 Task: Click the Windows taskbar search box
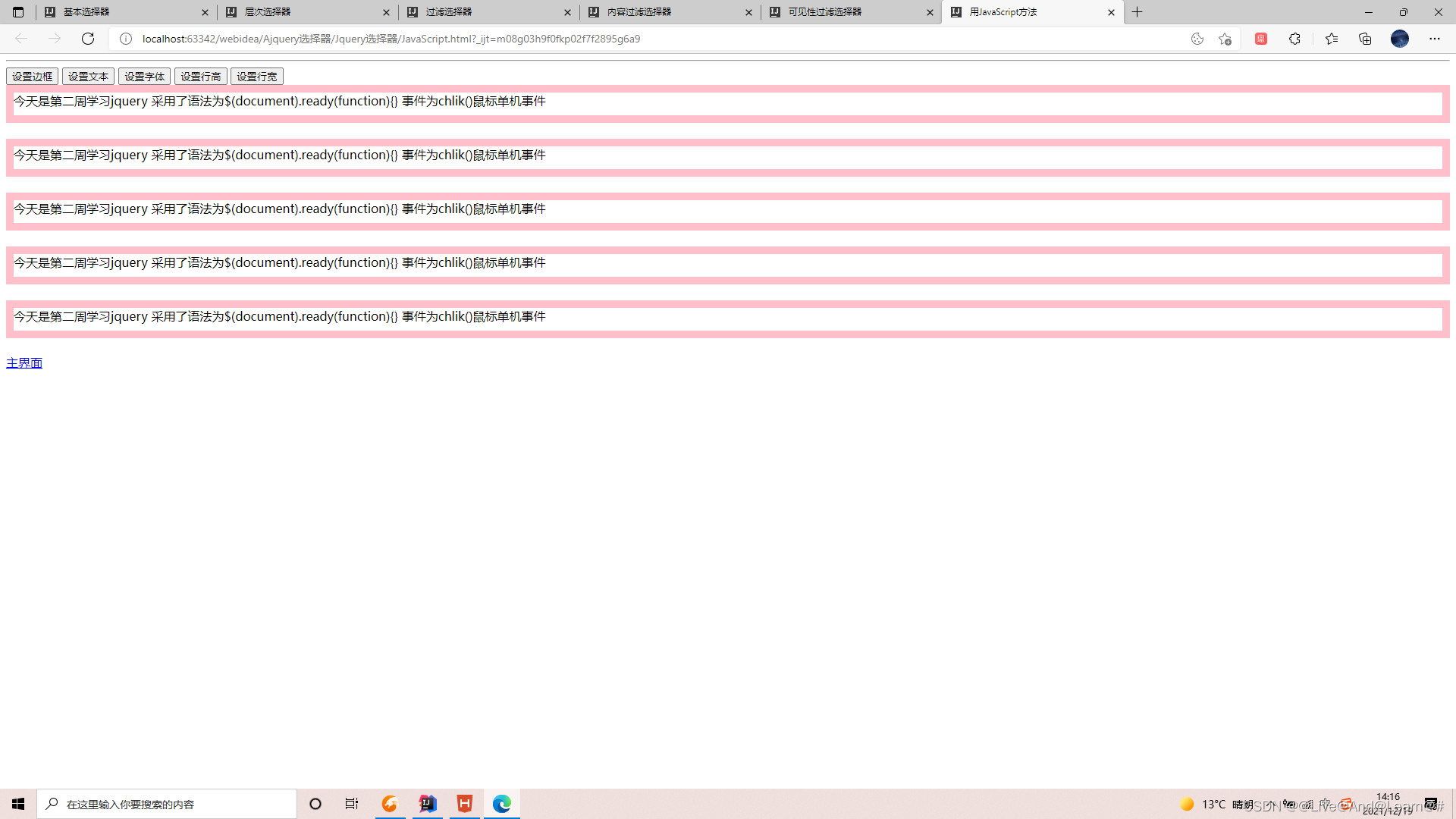tap(167, 804)
